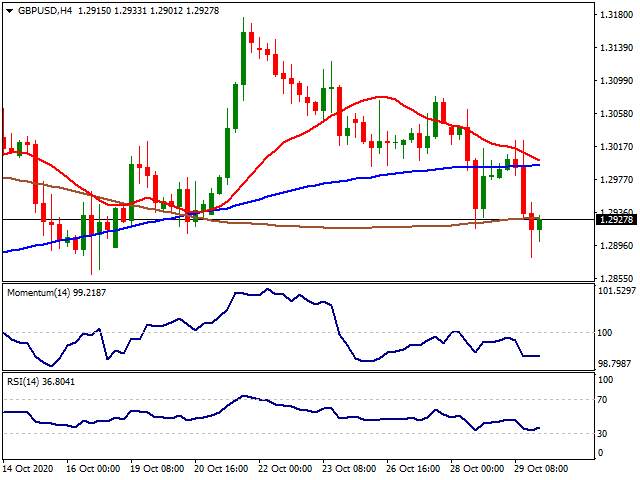Click the 23 Oct 08:00 time label
This screenshot has width=640, height=480.
349,468
